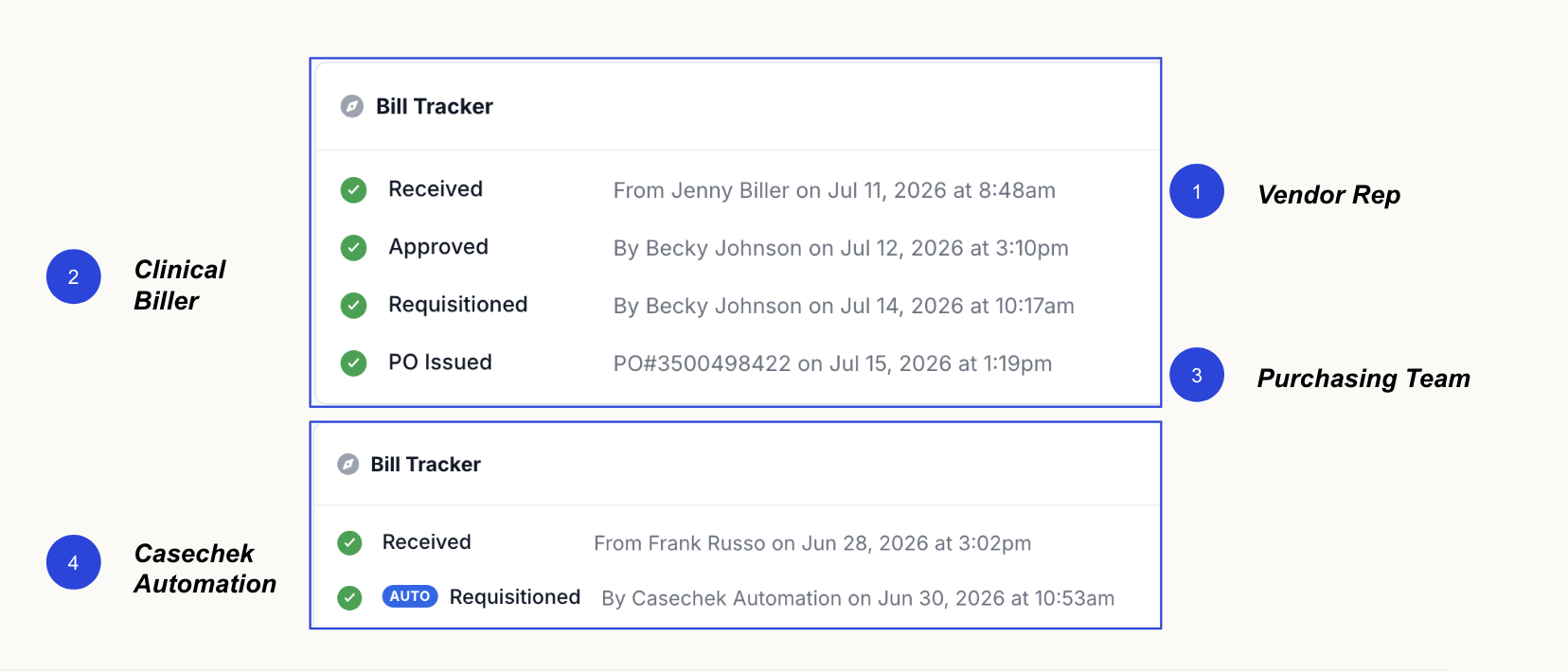Select numbered circle 2 for Clinical Biller
This screenshot has width=1568, height=672.
click(x=74, y=276)
